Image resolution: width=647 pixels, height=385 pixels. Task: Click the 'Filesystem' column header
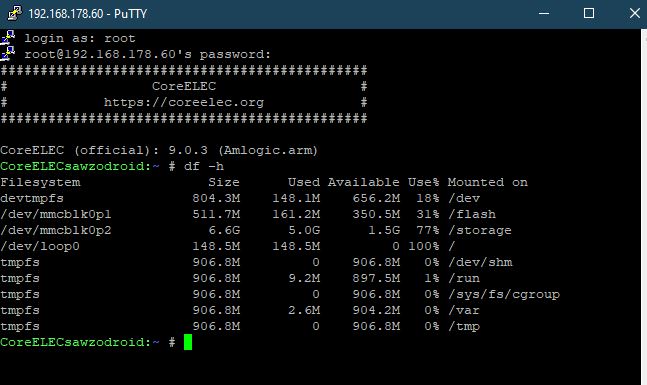click(x=40, y=182)
